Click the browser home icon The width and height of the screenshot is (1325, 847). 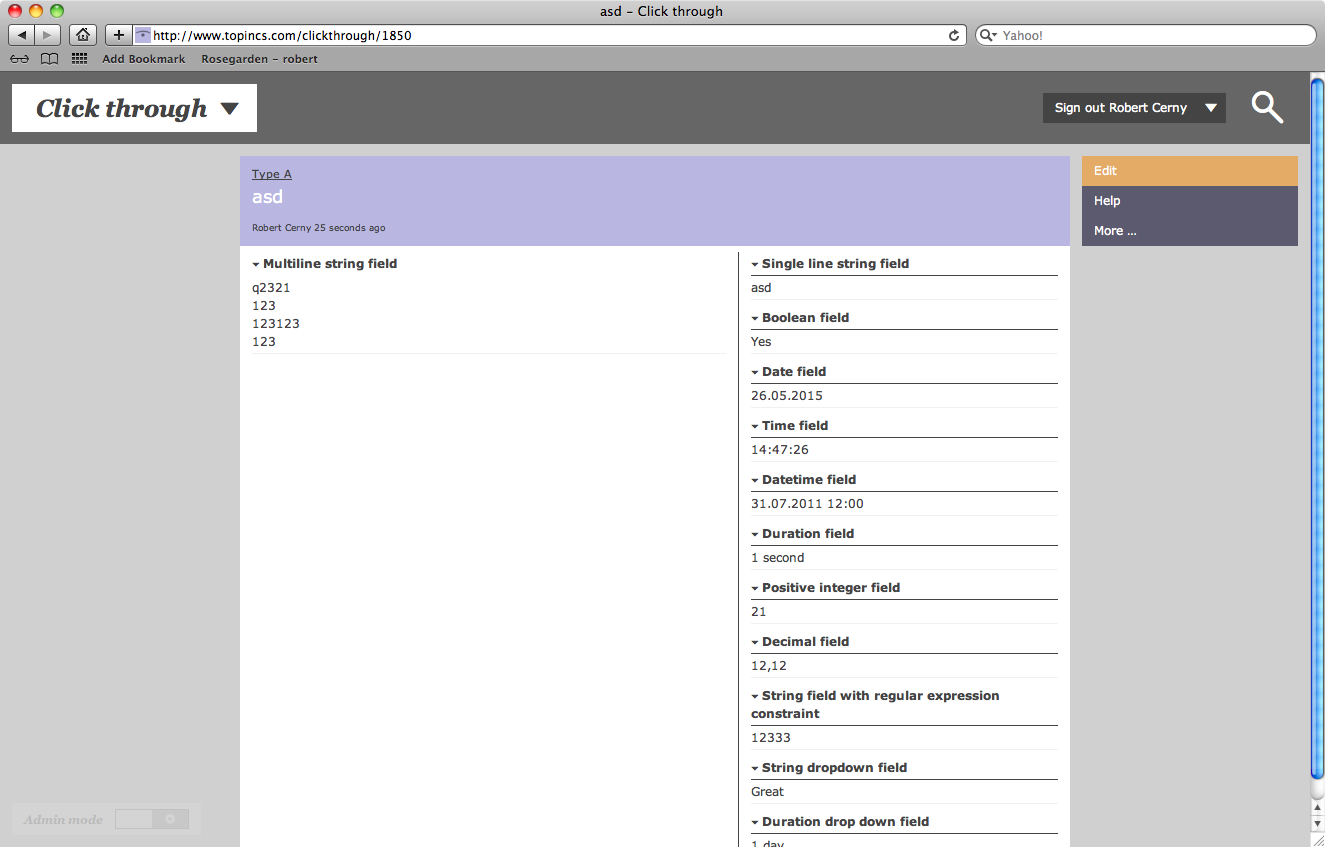(83, 35)
